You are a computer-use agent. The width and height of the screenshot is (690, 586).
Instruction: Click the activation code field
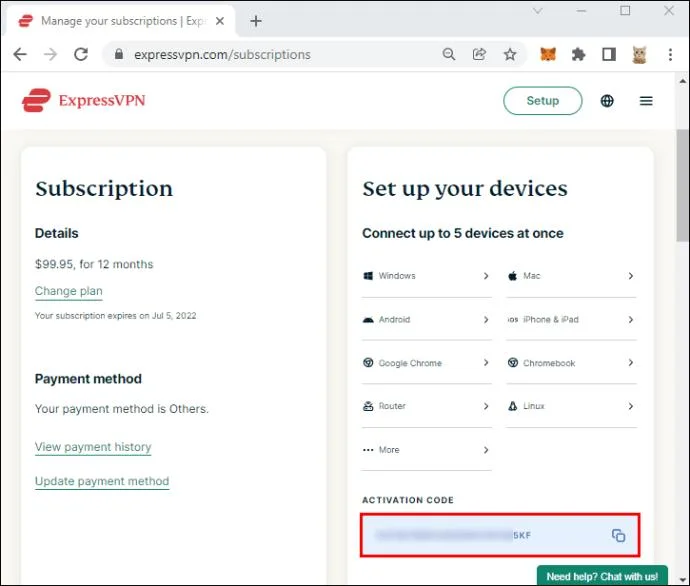point(500,535)
